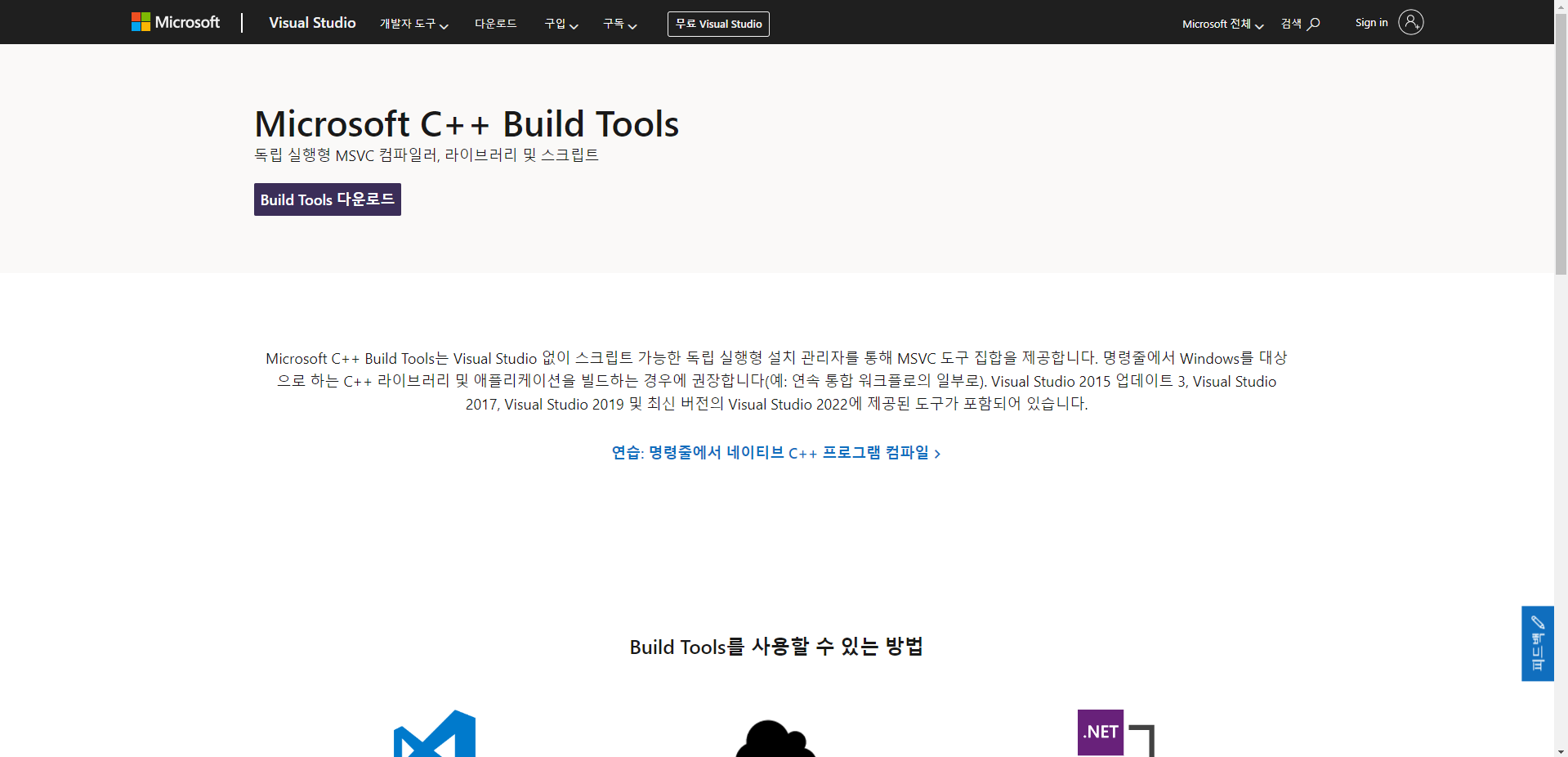
Task: Open the 다운로드 menu item
Action: coord(495,24)
